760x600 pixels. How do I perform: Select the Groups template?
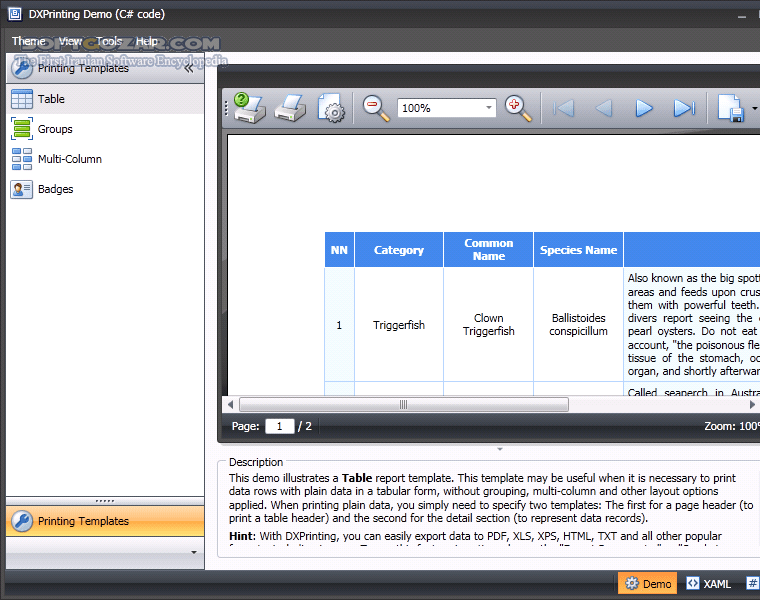click(55, 129)
